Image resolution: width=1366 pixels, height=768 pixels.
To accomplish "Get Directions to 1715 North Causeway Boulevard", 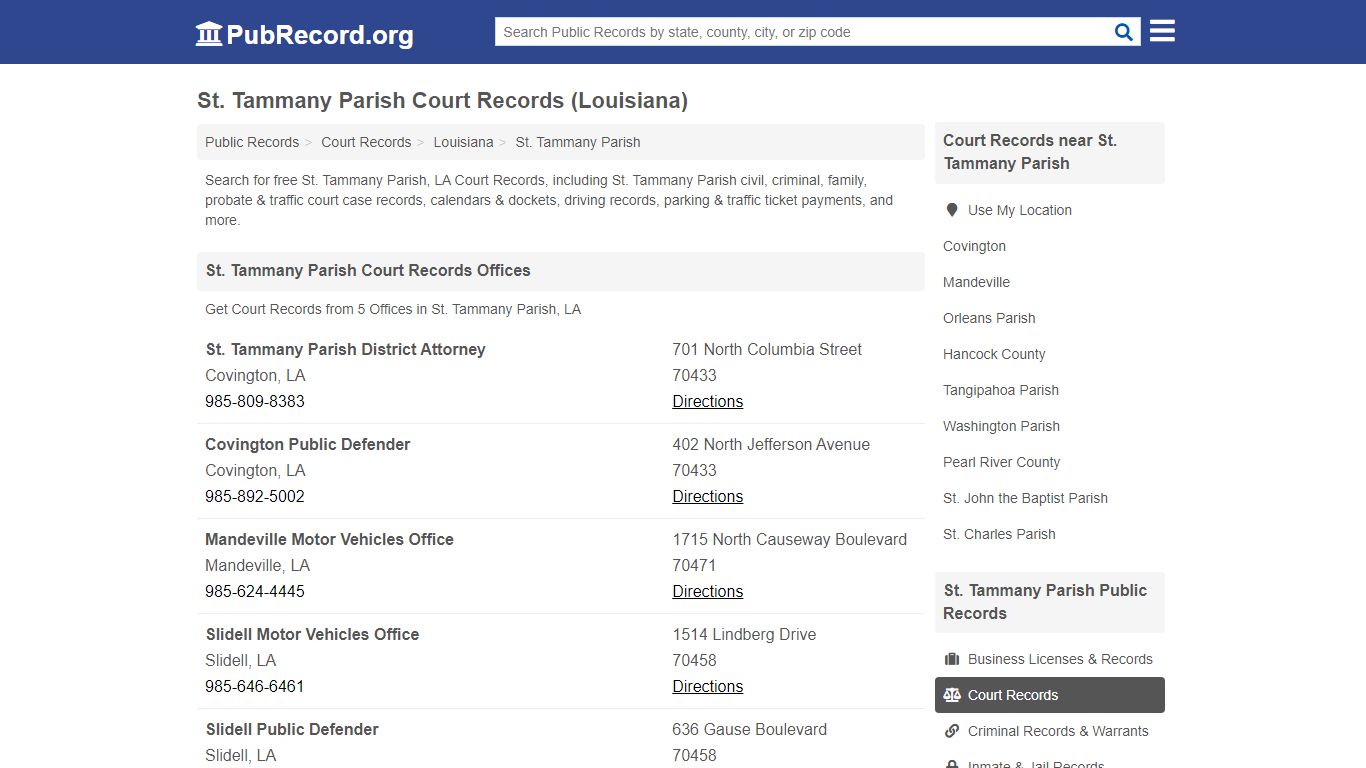I will [708, 591].
